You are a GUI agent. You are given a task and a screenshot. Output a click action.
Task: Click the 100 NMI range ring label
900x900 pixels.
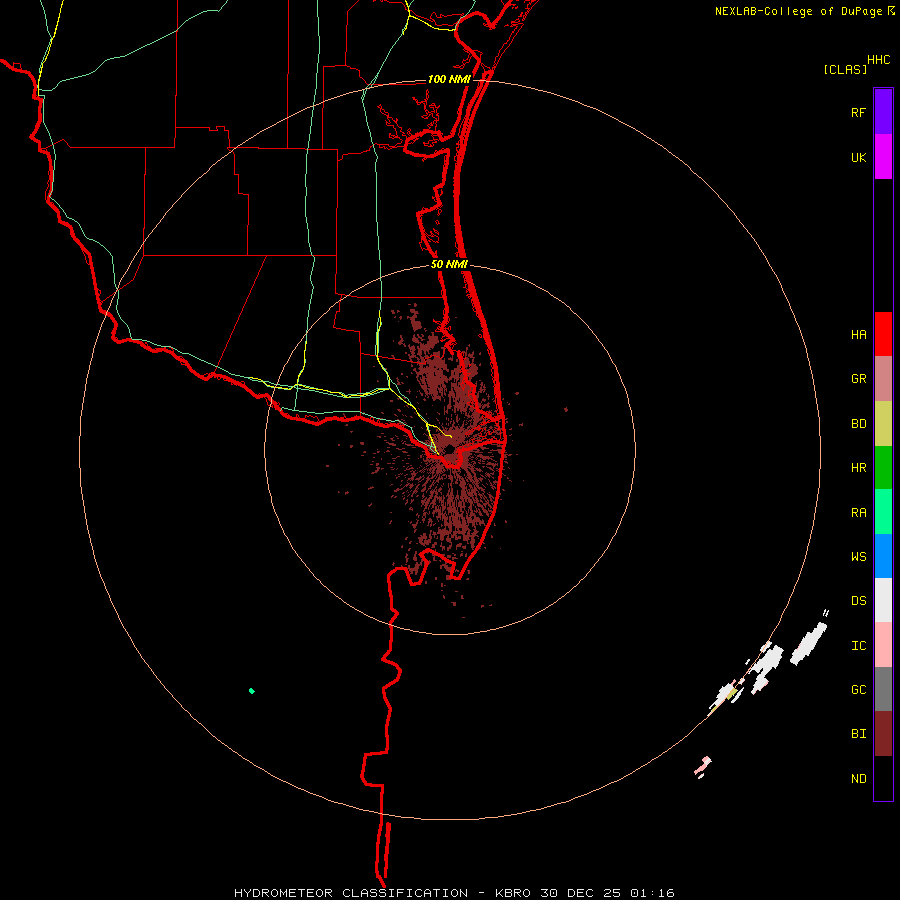[x=448, y=79]
